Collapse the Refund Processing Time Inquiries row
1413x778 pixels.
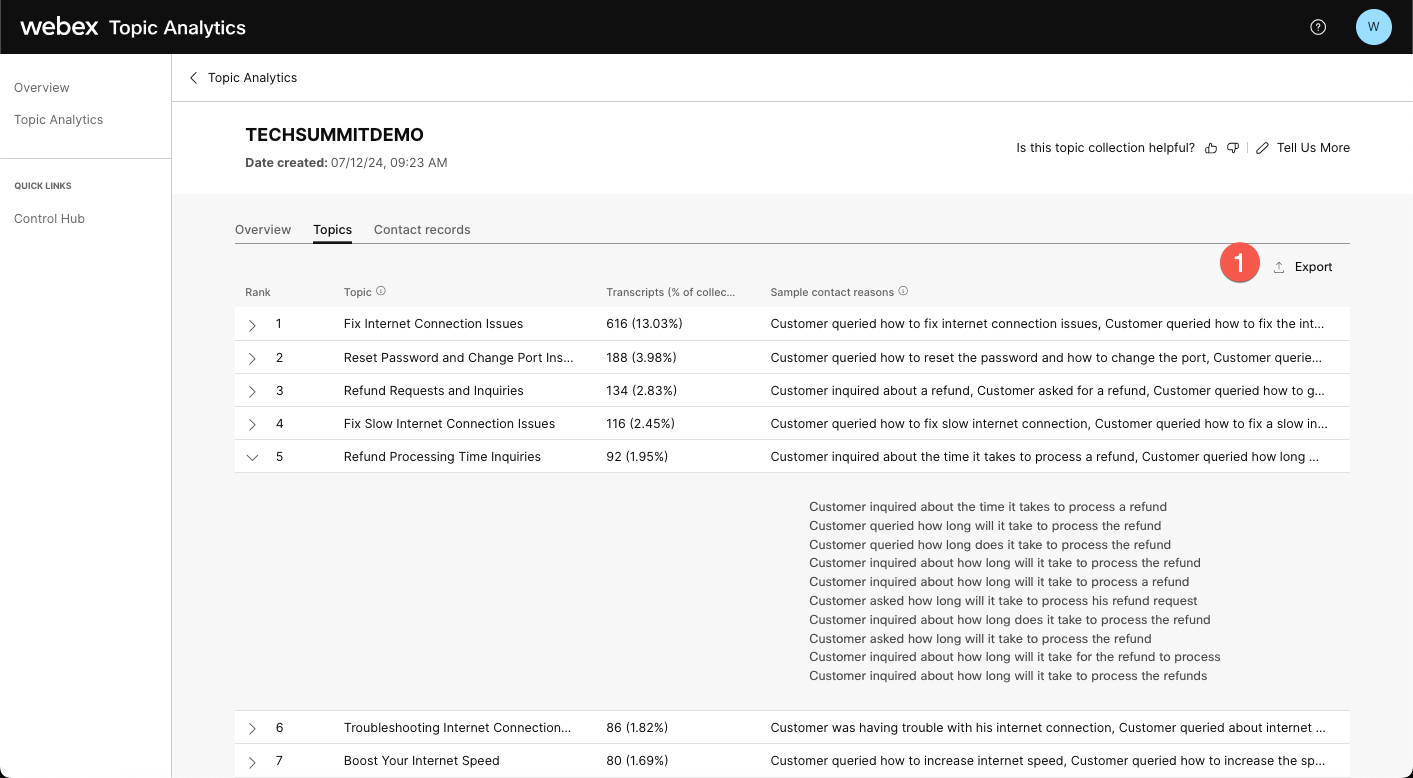pos(252,457)
